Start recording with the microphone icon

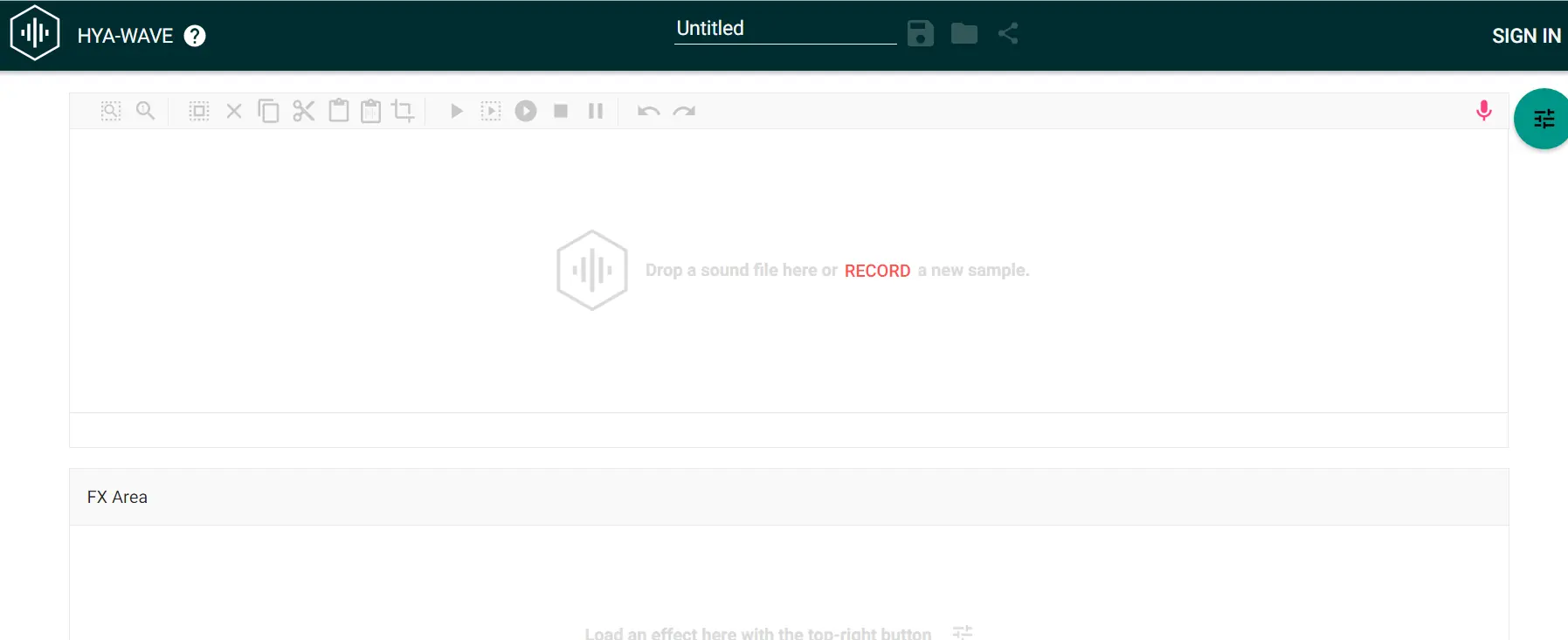(x=1483, y=111)
